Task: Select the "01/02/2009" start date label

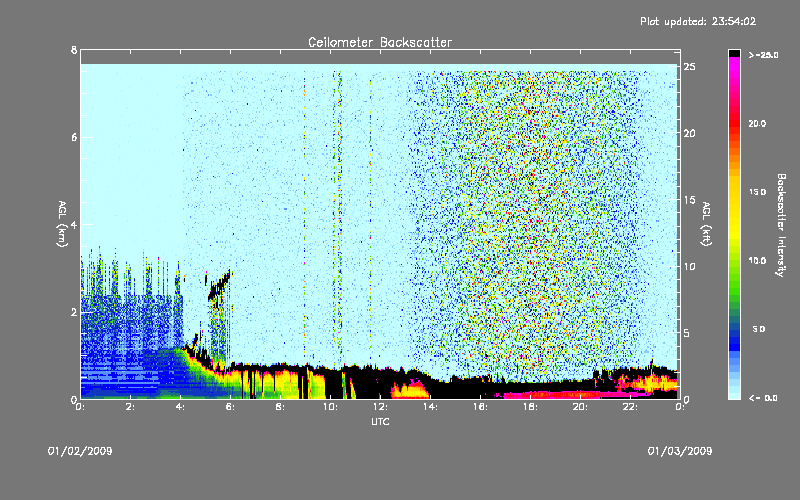Action: pos(80,451)
